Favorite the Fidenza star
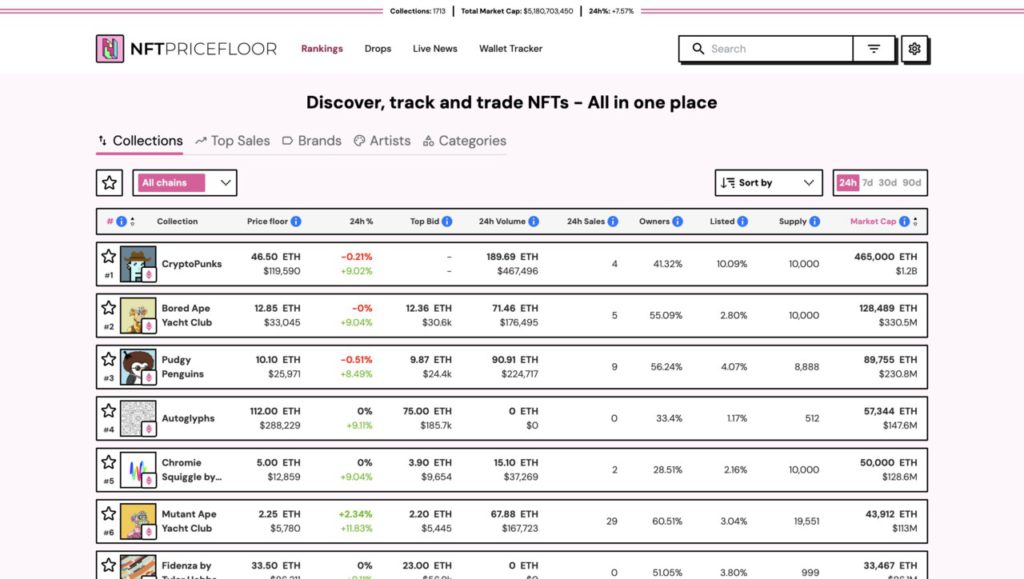Viewport: 1024px width, 579px height. pyautogui.click(x=108, y=565)
